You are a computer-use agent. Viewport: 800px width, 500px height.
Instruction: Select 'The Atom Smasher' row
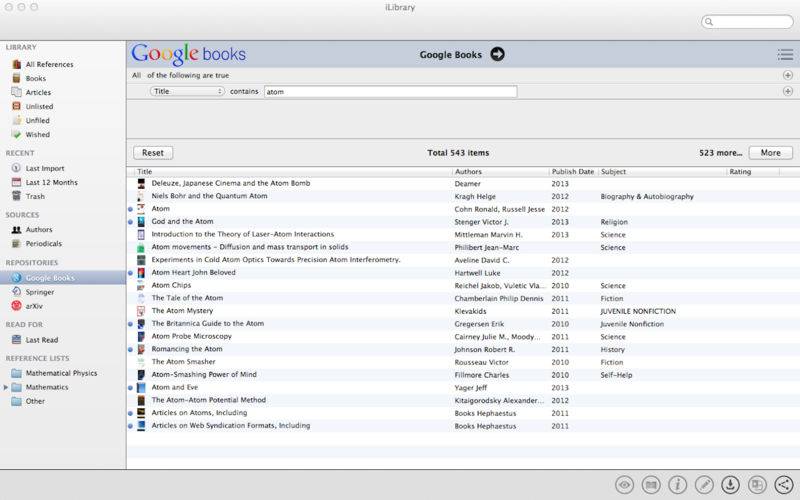463,362
